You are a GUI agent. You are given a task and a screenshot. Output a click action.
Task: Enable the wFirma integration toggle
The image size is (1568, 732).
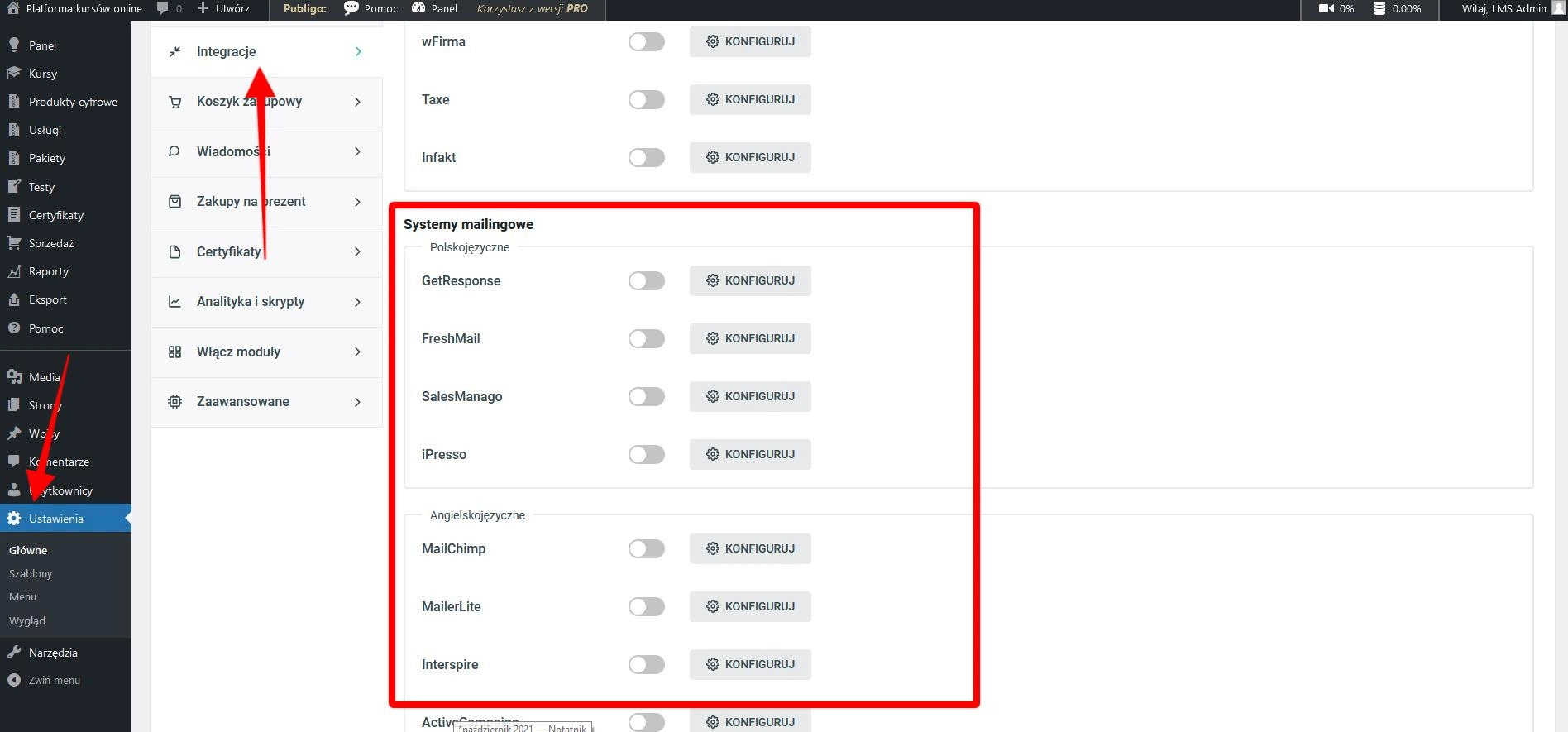[x=647, y=41]
